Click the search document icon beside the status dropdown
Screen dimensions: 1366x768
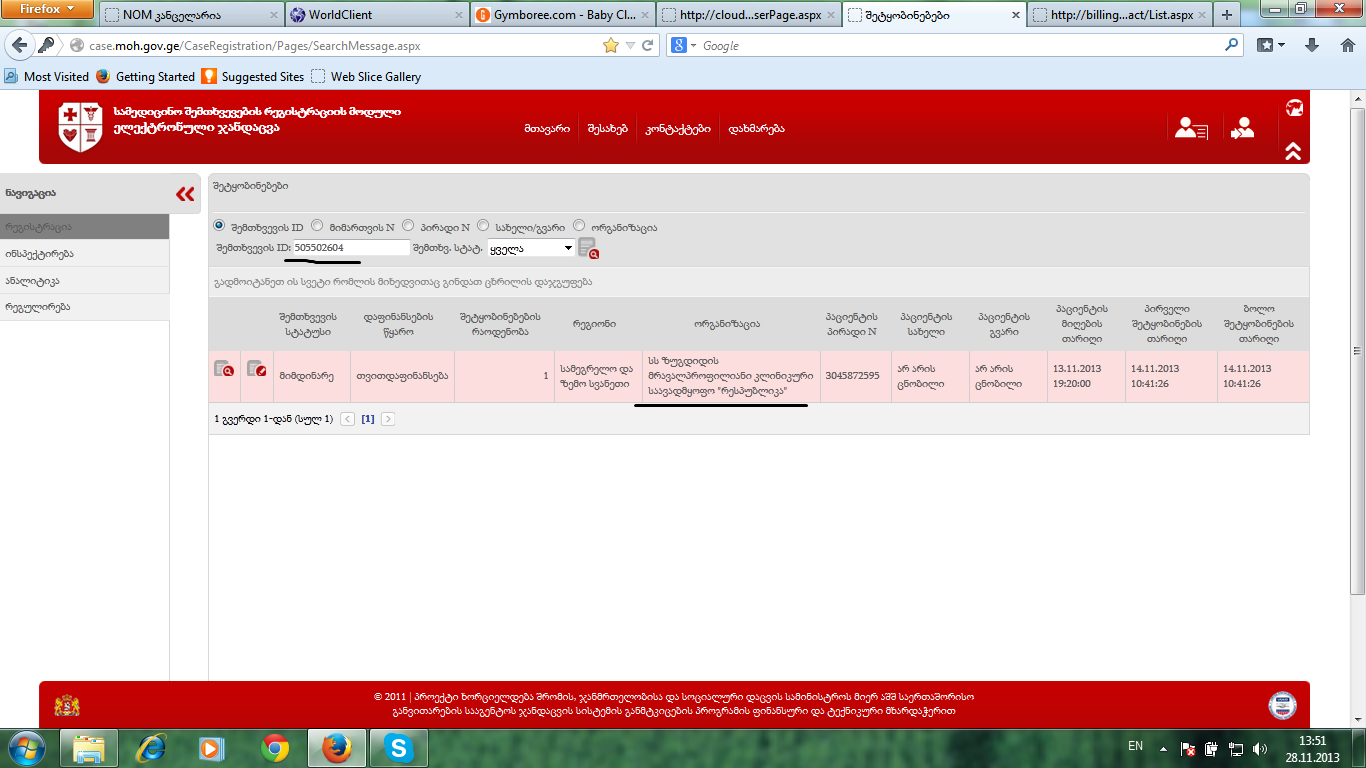(x=588, y=248)
